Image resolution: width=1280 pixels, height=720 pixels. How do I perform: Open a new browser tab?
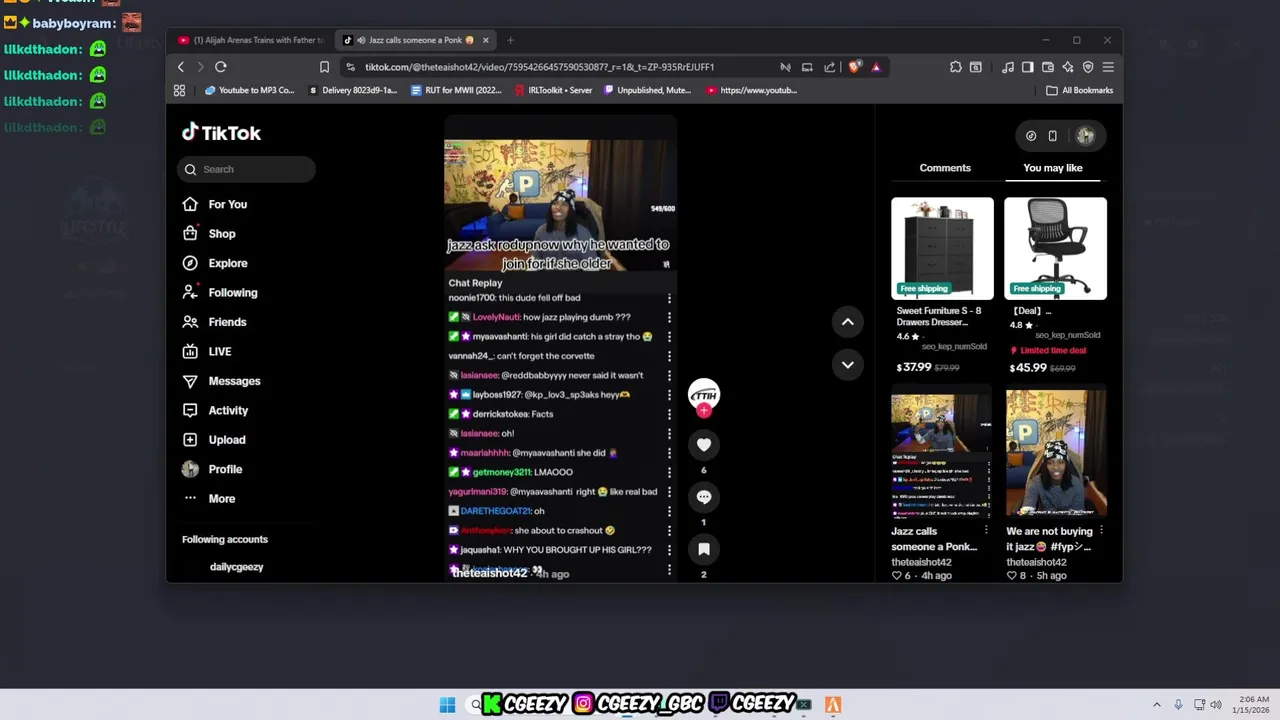510,40
